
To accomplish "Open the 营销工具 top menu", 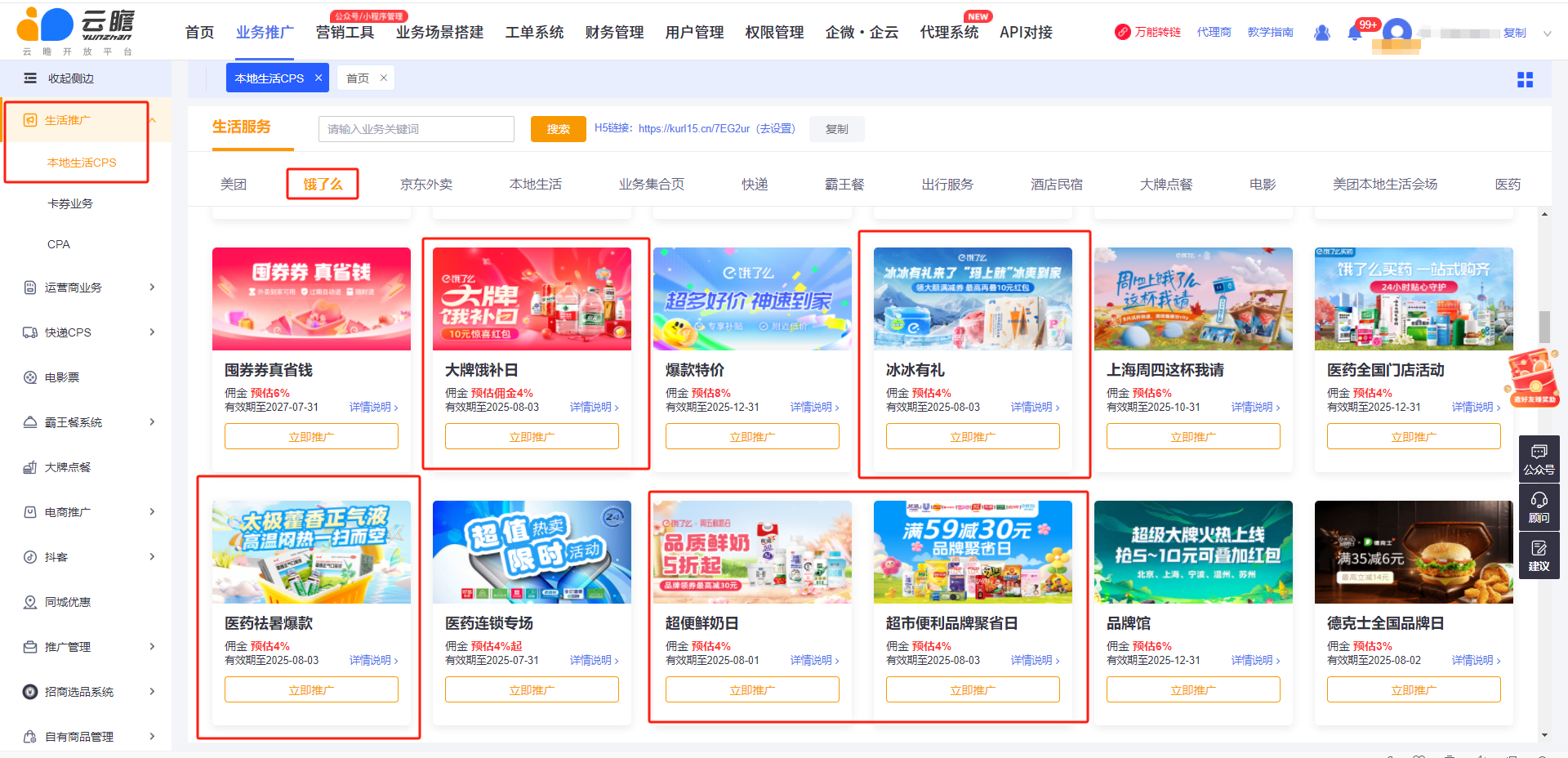I will coord(345,32).
